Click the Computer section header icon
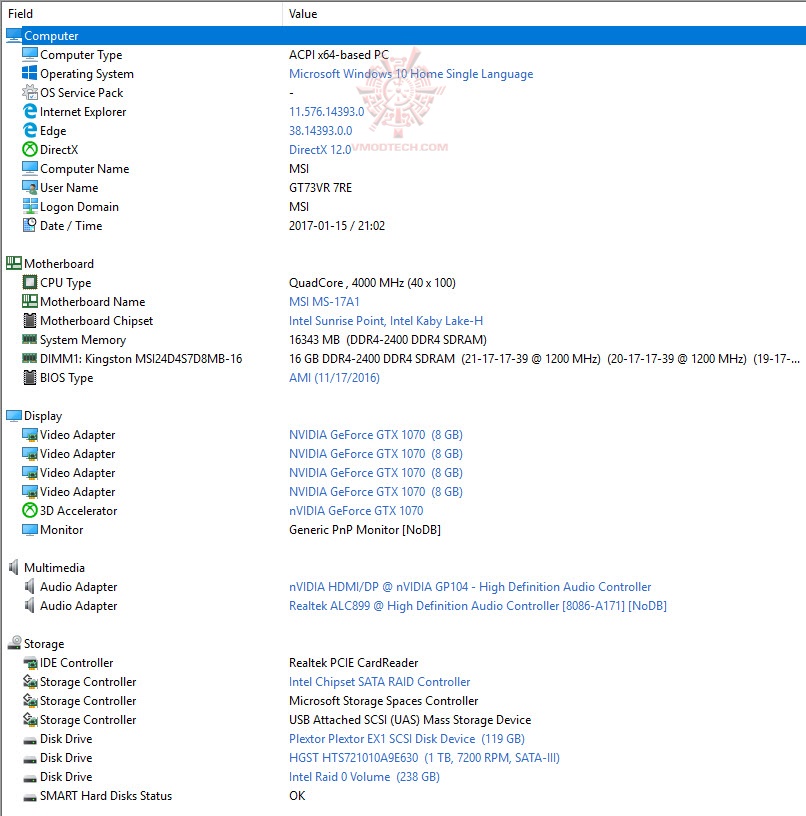The width and height of the screenshot is (806, 816). click(14, 36)
